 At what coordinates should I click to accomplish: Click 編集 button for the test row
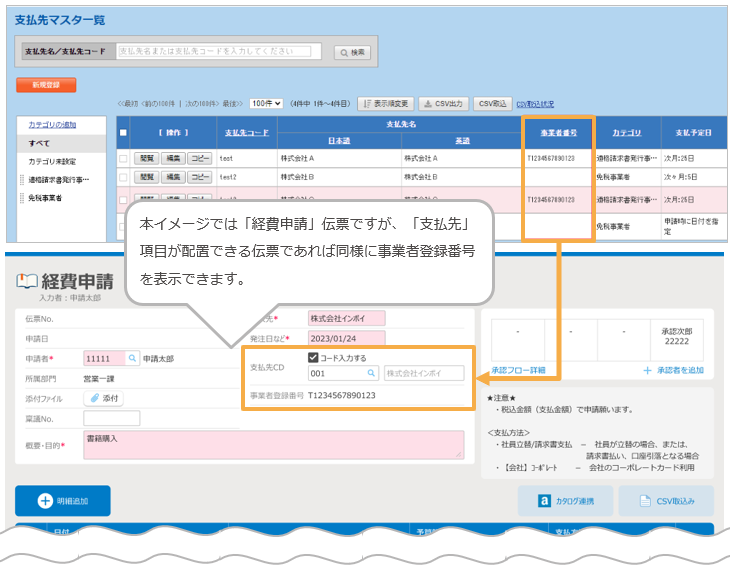click(x=172, y=158)
